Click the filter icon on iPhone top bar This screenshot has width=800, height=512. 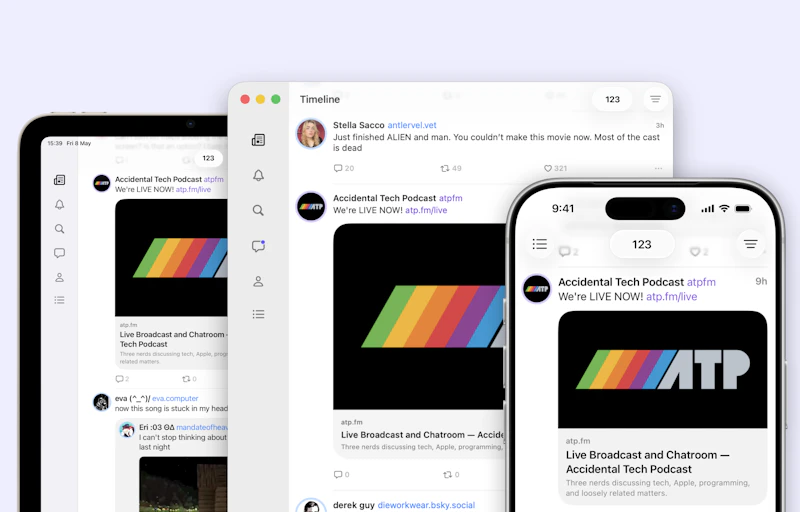(x=750, y=244)
